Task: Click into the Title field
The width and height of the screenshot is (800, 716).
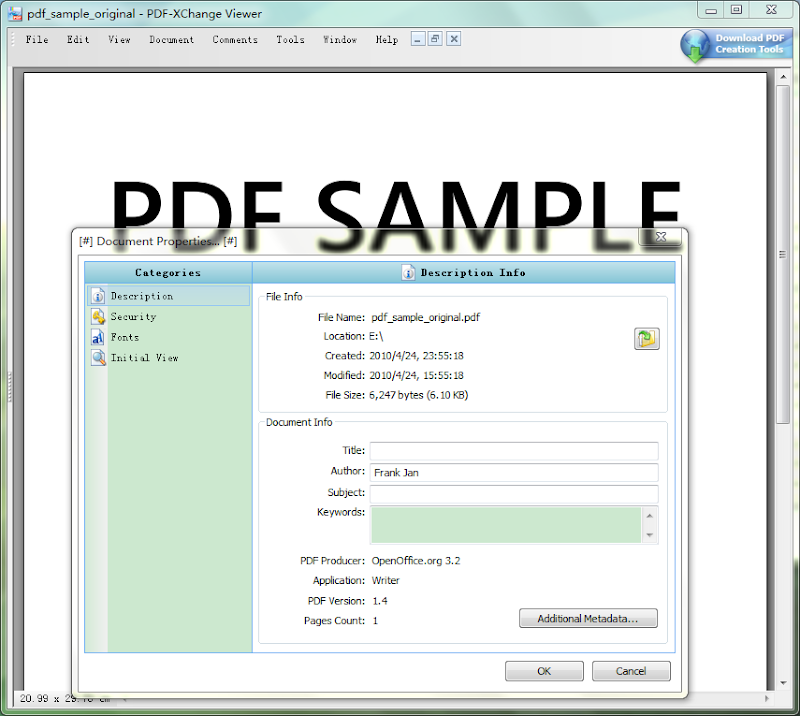Action: [x=514, y=451]
